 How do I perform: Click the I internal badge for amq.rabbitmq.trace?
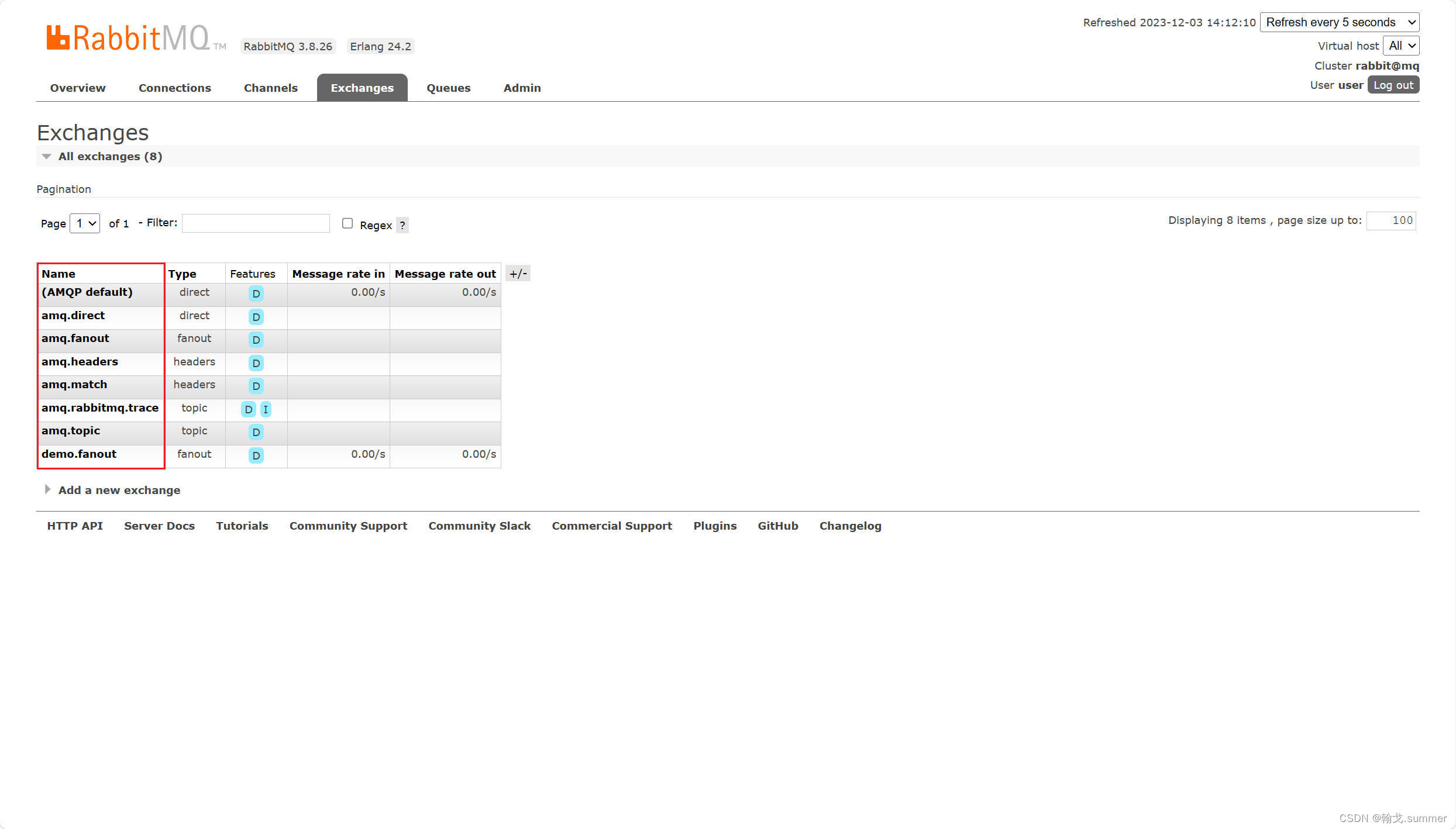266,409
